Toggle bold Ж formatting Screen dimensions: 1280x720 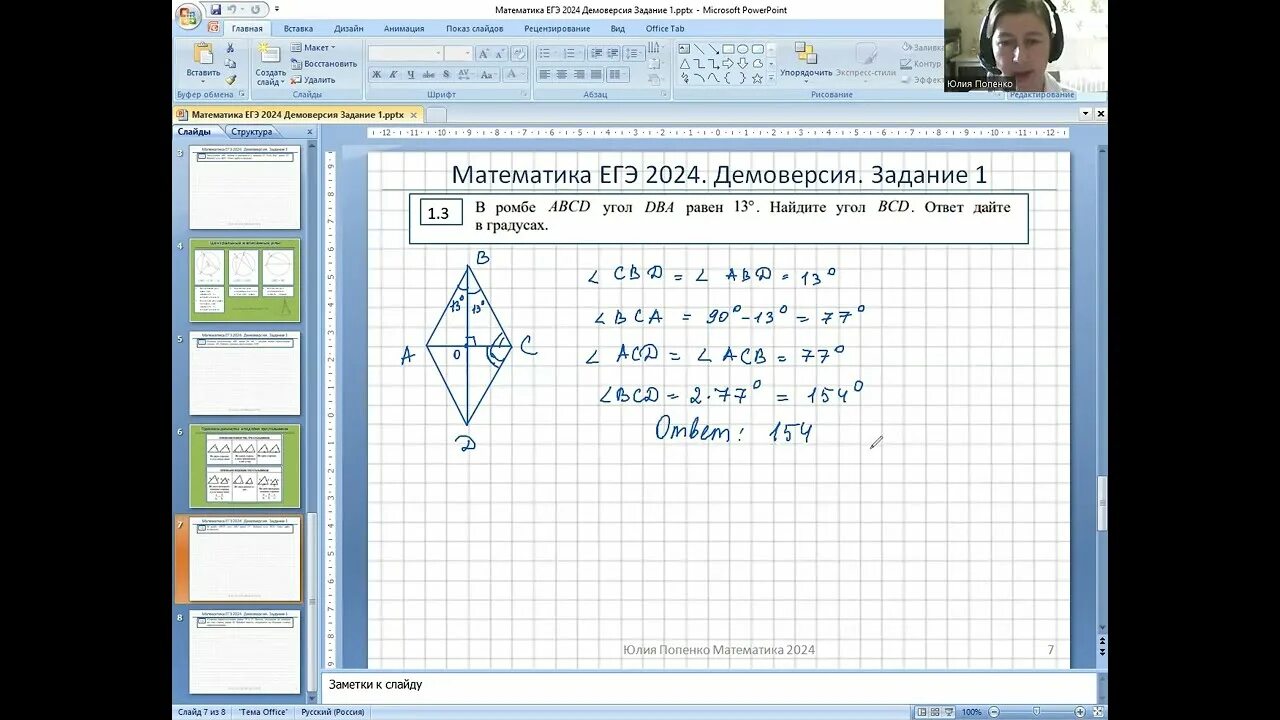point(376,74)
